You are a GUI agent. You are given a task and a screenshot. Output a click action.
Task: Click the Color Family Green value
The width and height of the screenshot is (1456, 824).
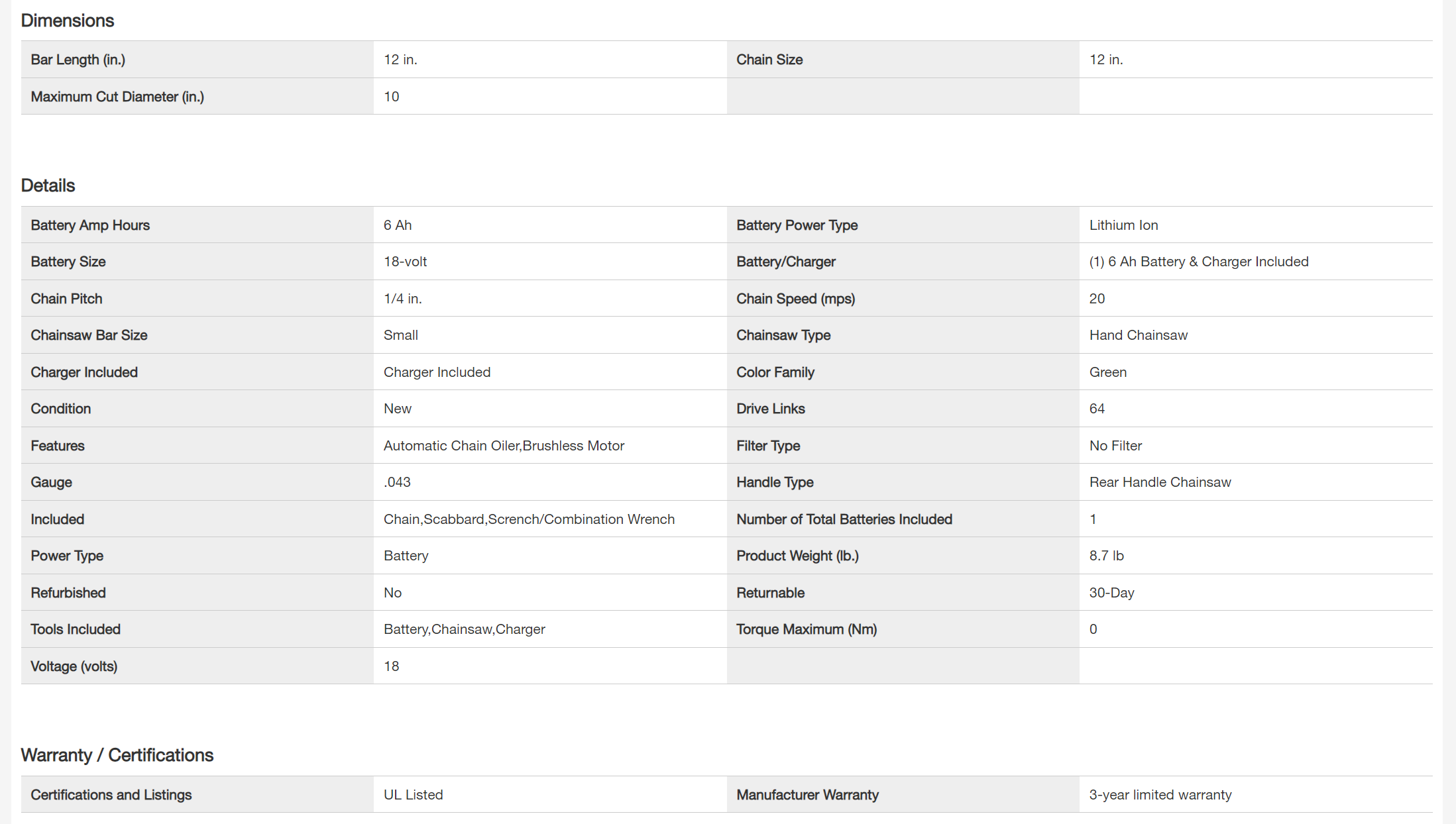click(1107, 372)
